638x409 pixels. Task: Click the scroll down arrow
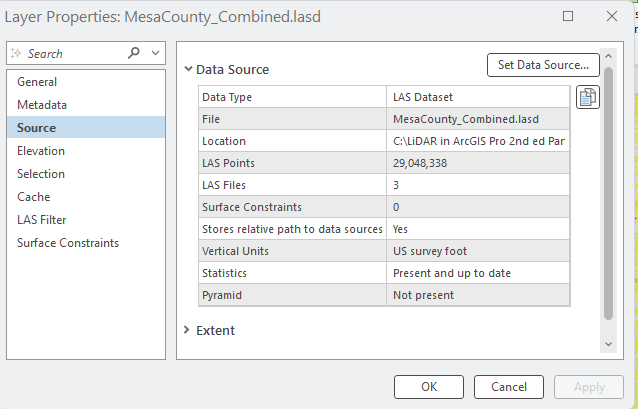click(x=609, y=344)
